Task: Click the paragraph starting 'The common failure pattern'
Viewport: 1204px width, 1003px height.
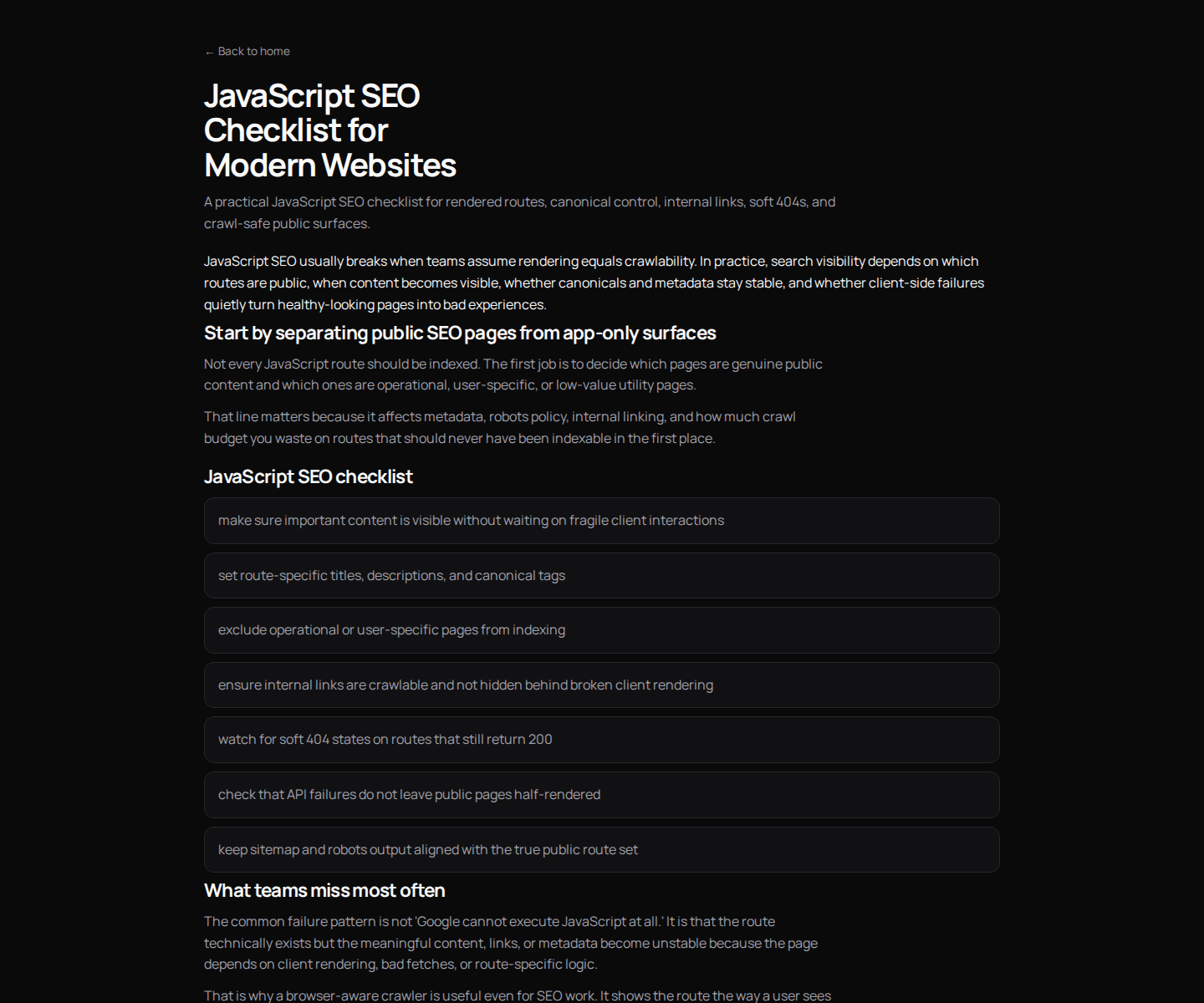Action: 510,943
